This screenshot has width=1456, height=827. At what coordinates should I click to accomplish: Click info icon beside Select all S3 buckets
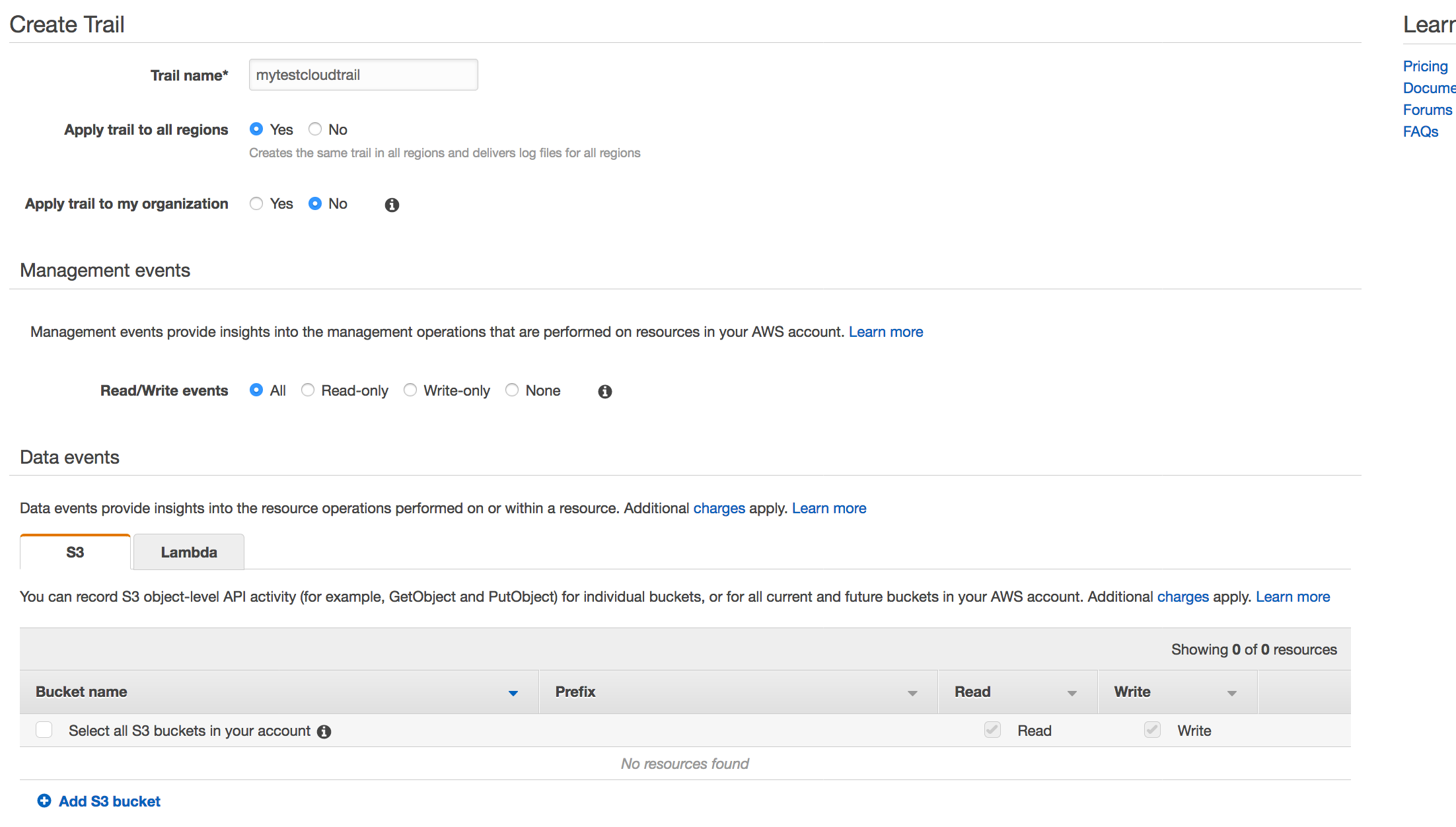[x=324, y=731]
